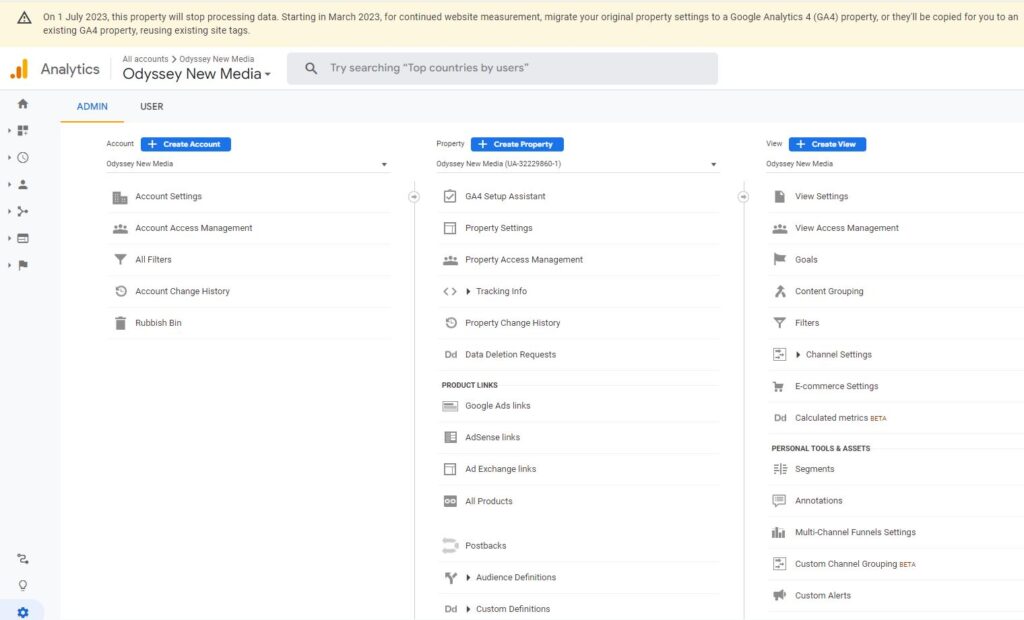Screen dimensions: 1024x620
Task: Click the Rubbish Bin trash icon
Action: 120,323
